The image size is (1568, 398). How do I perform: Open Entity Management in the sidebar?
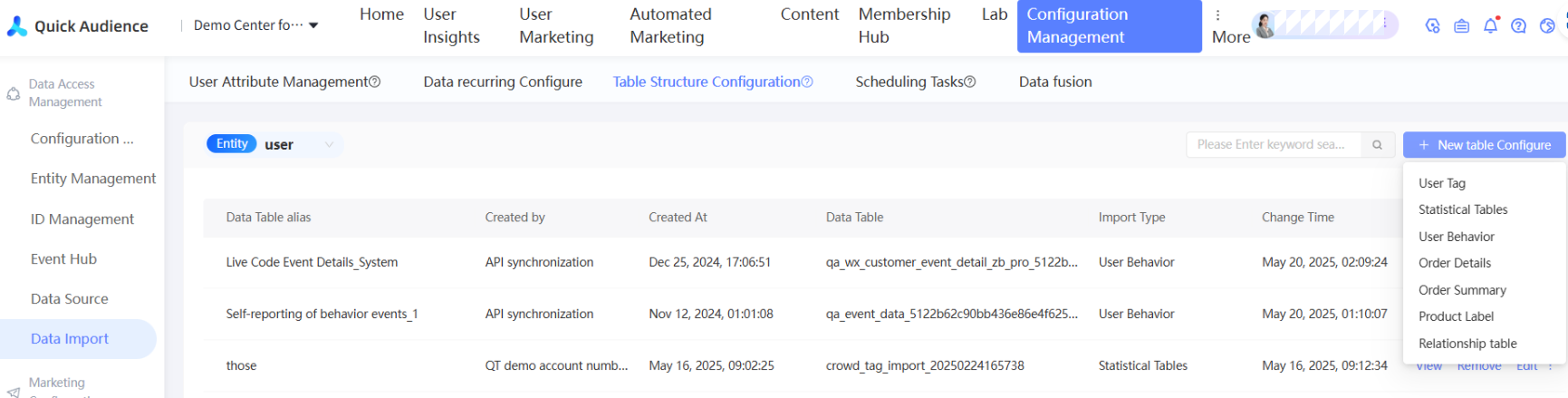92,179
